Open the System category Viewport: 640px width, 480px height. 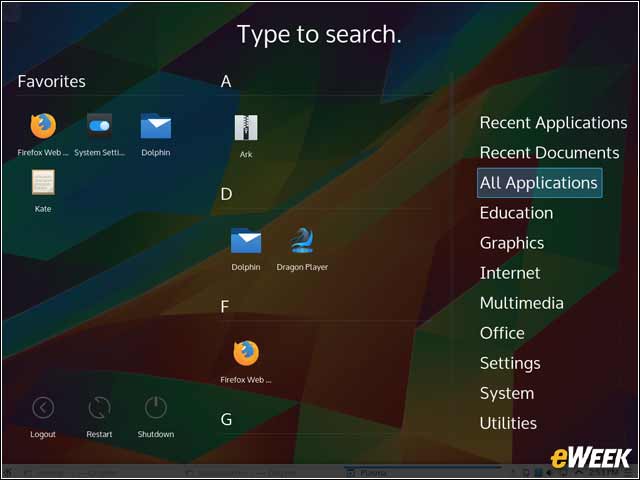507,393
